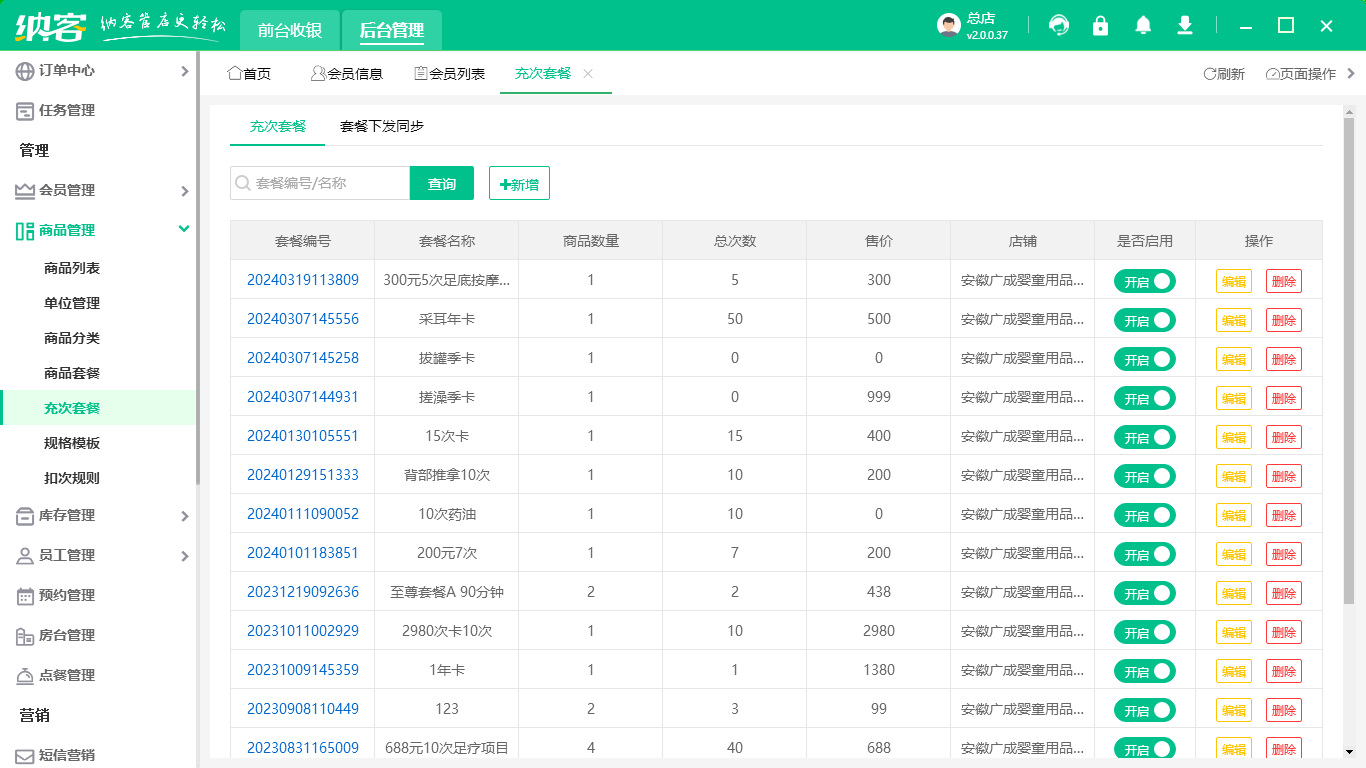Image resolution: width=1366 pixels, height=768 pixels.
Task: Toggle the enable switch for 1年卡
Action: (1145, 671)
